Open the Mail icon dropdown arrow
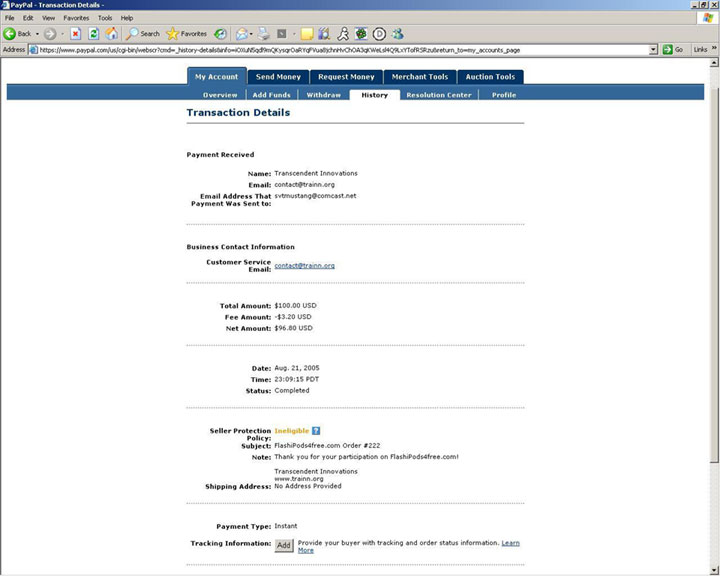The height and width of the screenshot is (576, 720). pos(251,34)
